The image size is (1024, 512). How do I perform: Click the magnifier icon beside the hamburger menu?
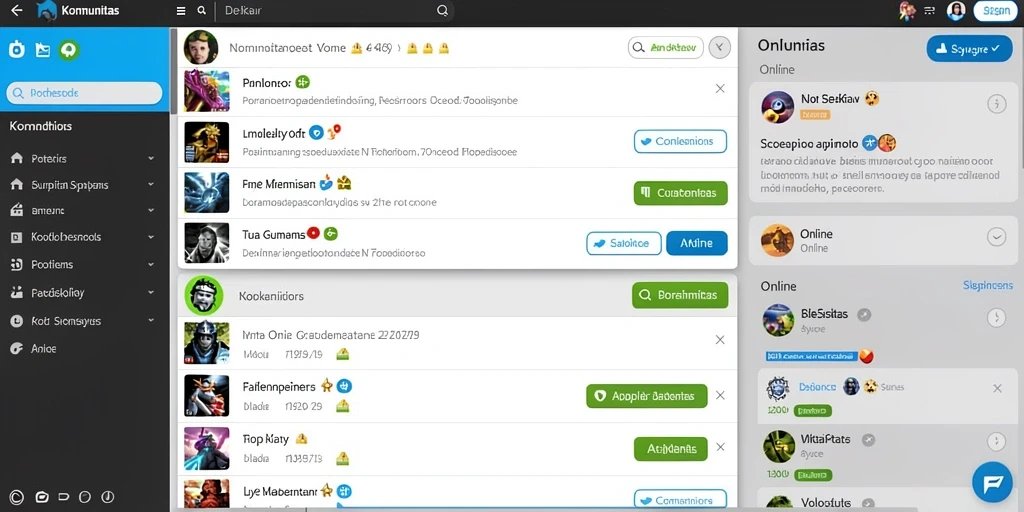202,10
